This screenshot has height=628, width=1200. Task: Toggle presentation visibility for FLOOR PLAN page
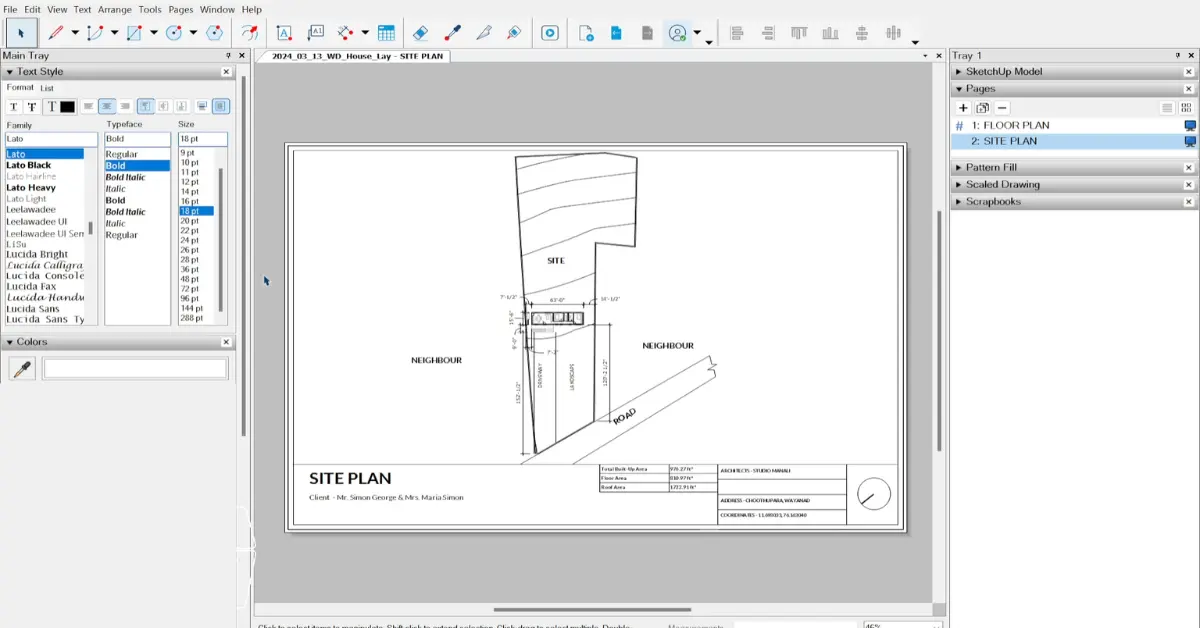pos(1189,124)
